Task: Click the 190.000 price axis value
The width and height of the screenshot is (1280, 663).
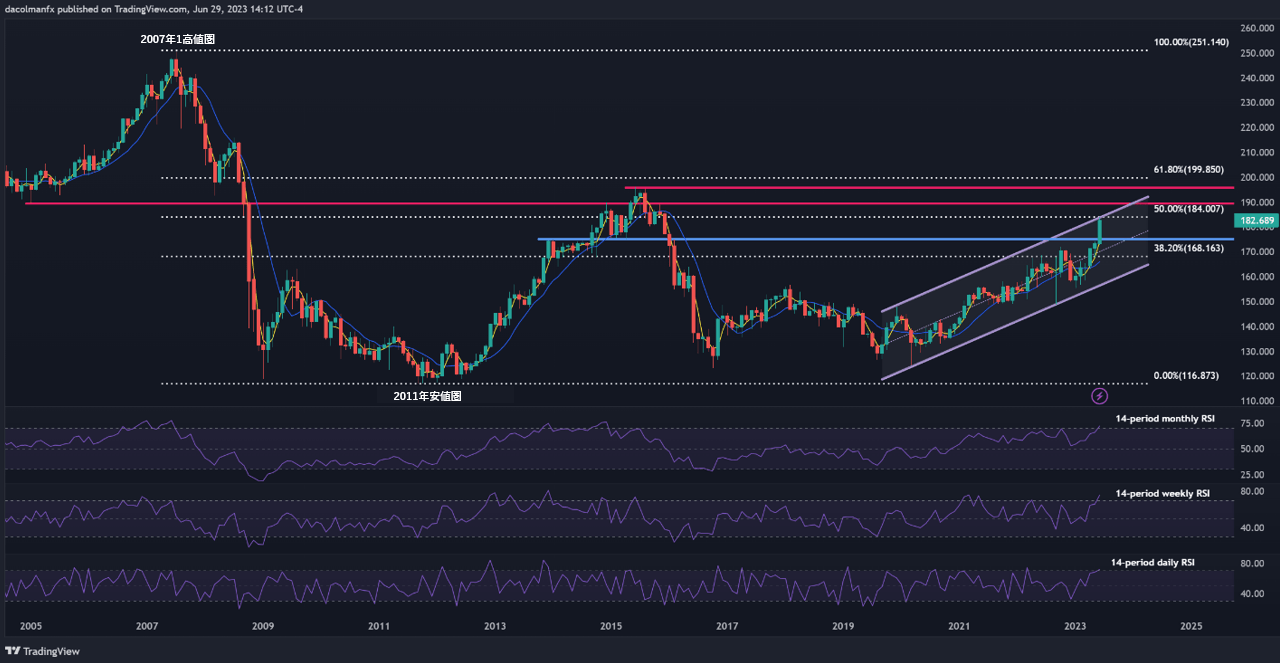Action: (x=1258, y=203)
